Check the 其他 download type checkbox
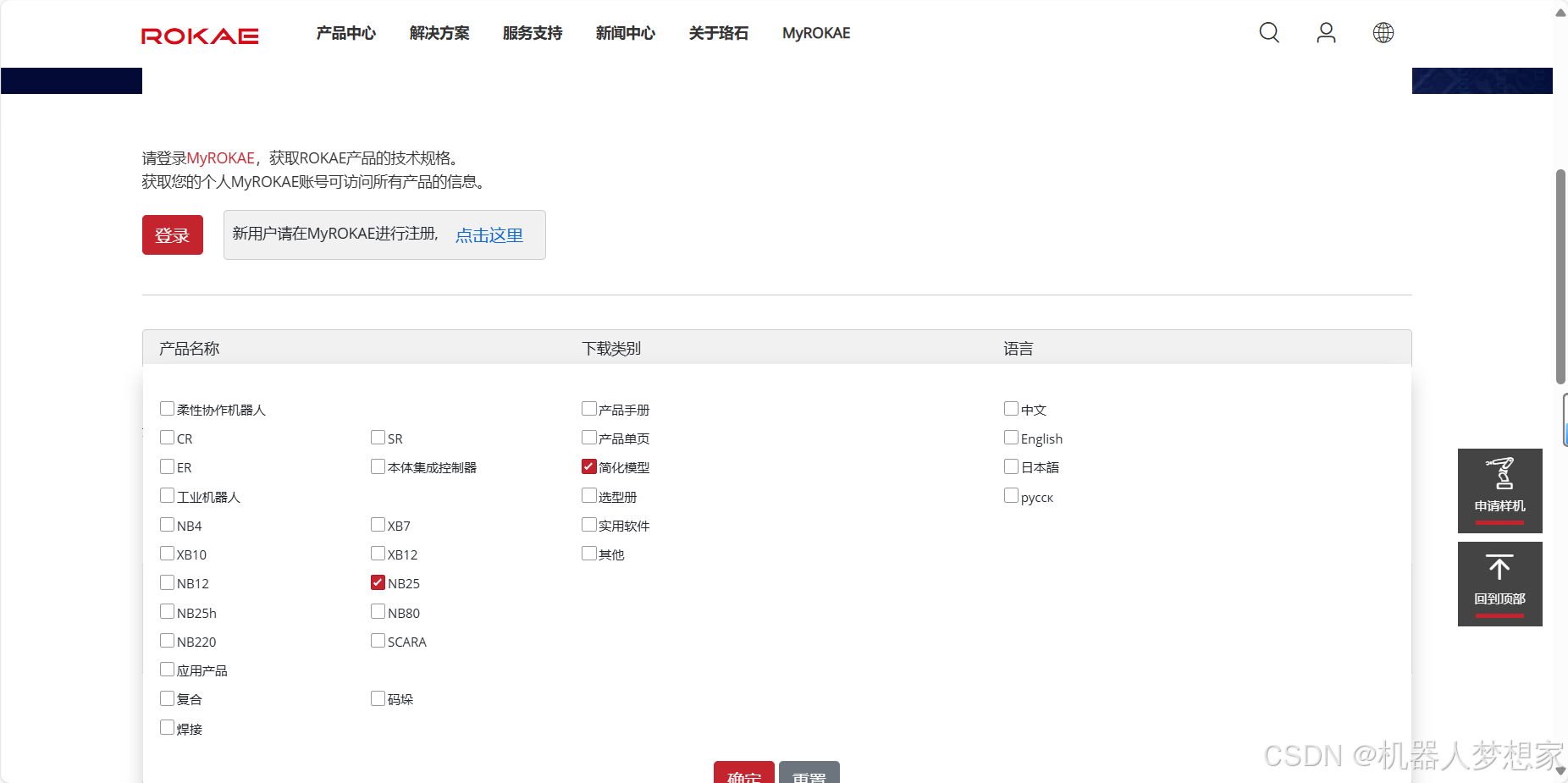The image size is (1568, 783). tap(588, 554)
